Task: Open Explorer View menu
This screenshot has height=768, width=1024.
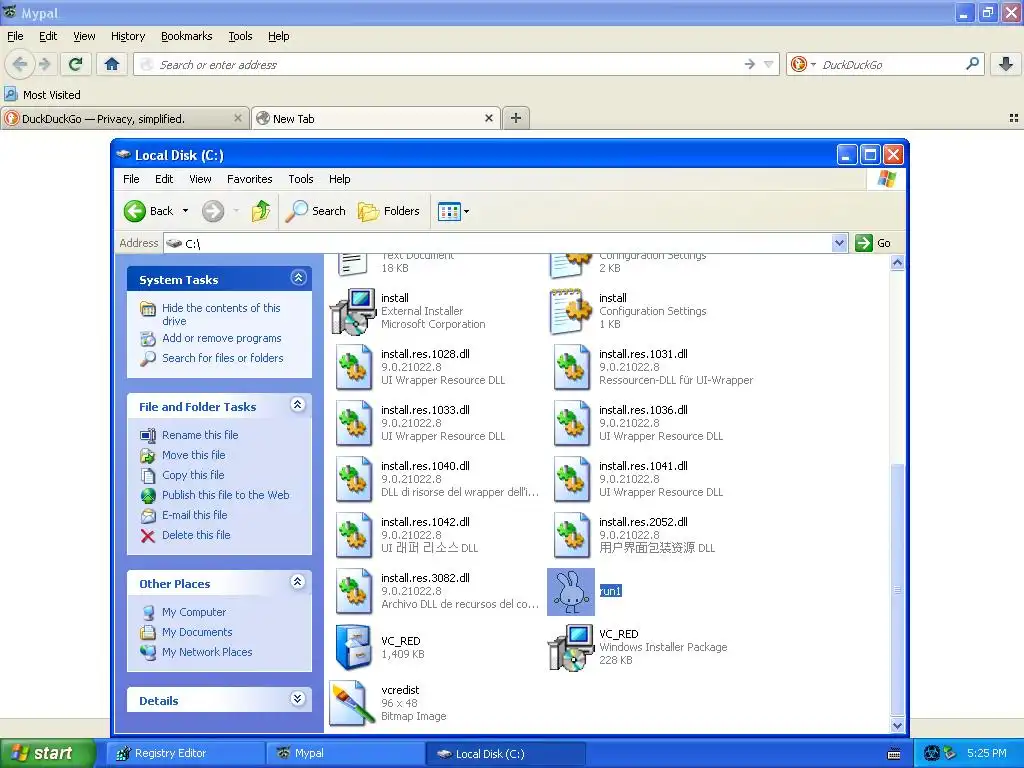Action: (200, 179)
